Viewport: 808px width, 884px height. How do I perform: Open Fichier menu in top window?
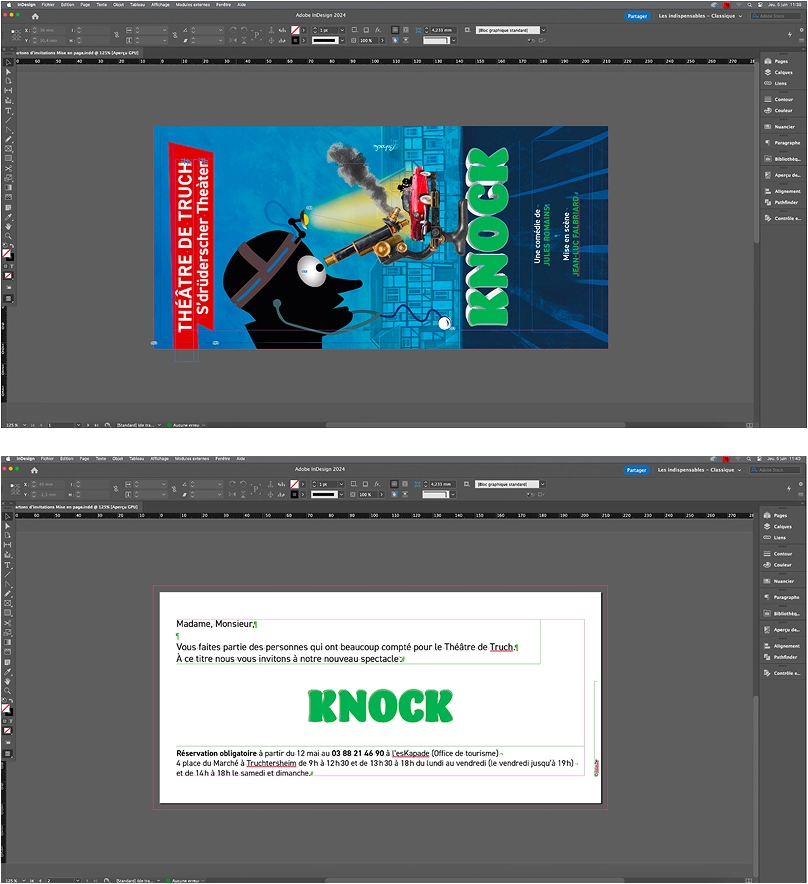pos(48,5)
